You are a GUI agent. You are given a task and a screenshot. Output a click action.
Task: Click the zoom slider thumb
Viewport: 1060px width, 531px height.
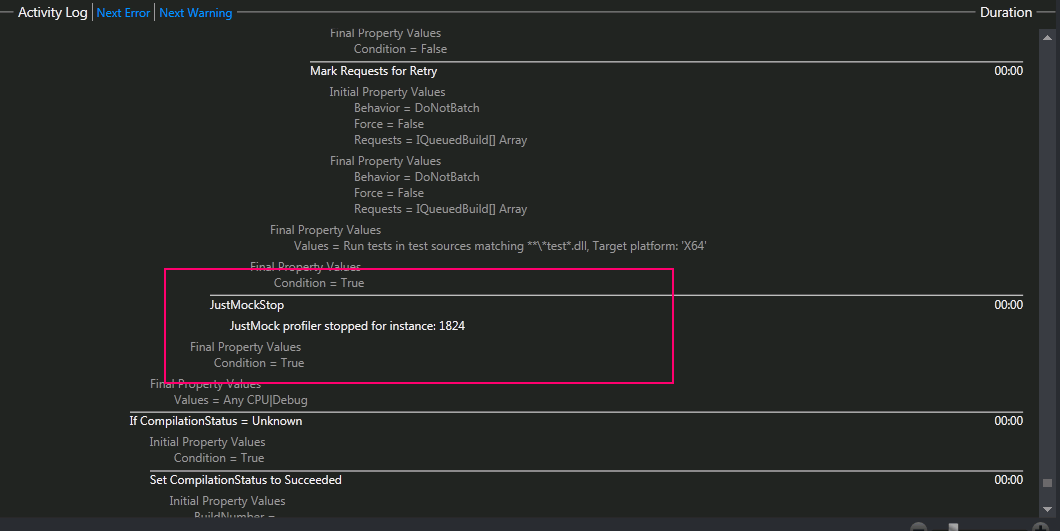pos(953,527)
